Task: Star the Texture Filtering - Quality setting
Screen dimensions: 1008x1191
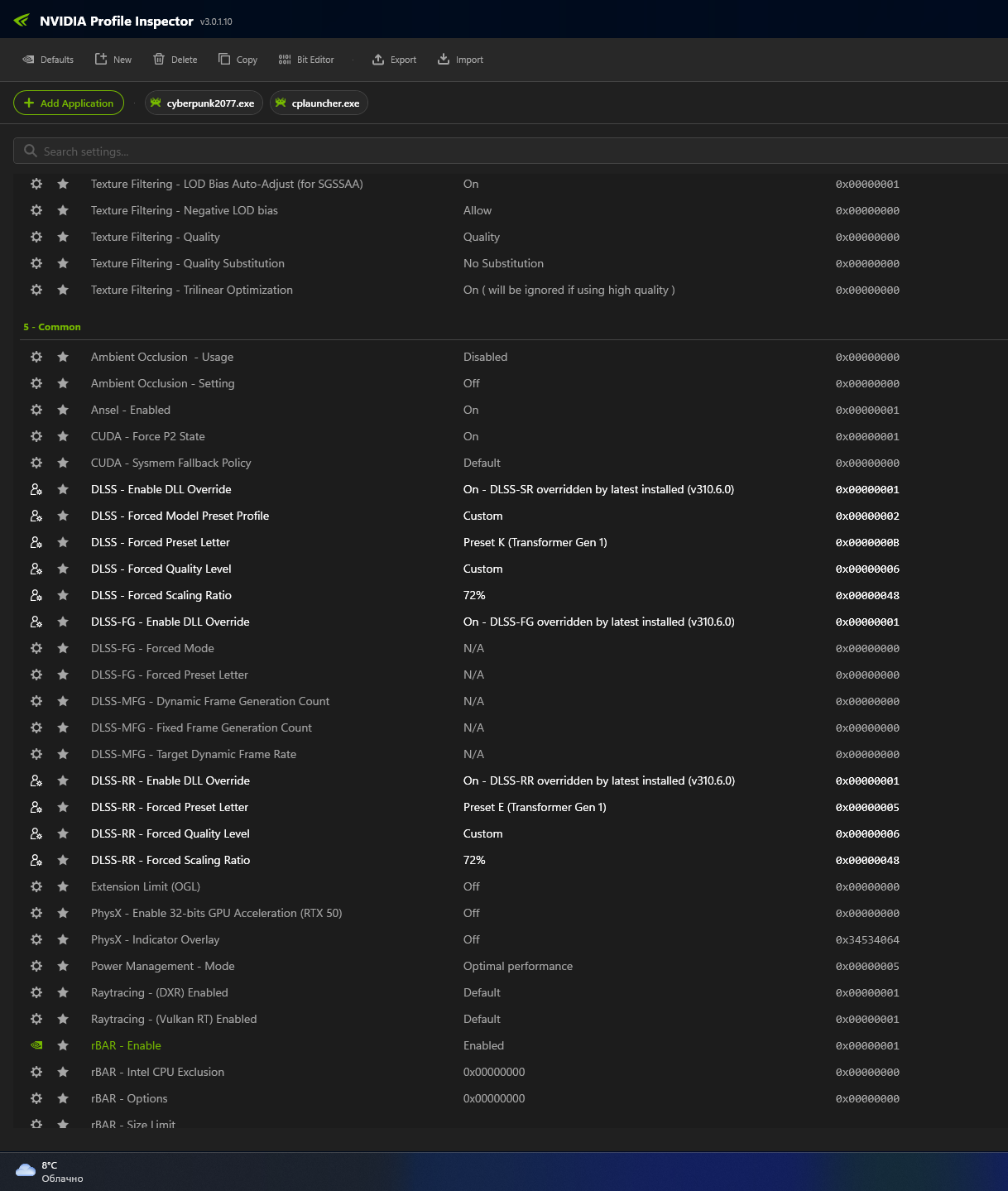Action: click(x=63, y=237)
